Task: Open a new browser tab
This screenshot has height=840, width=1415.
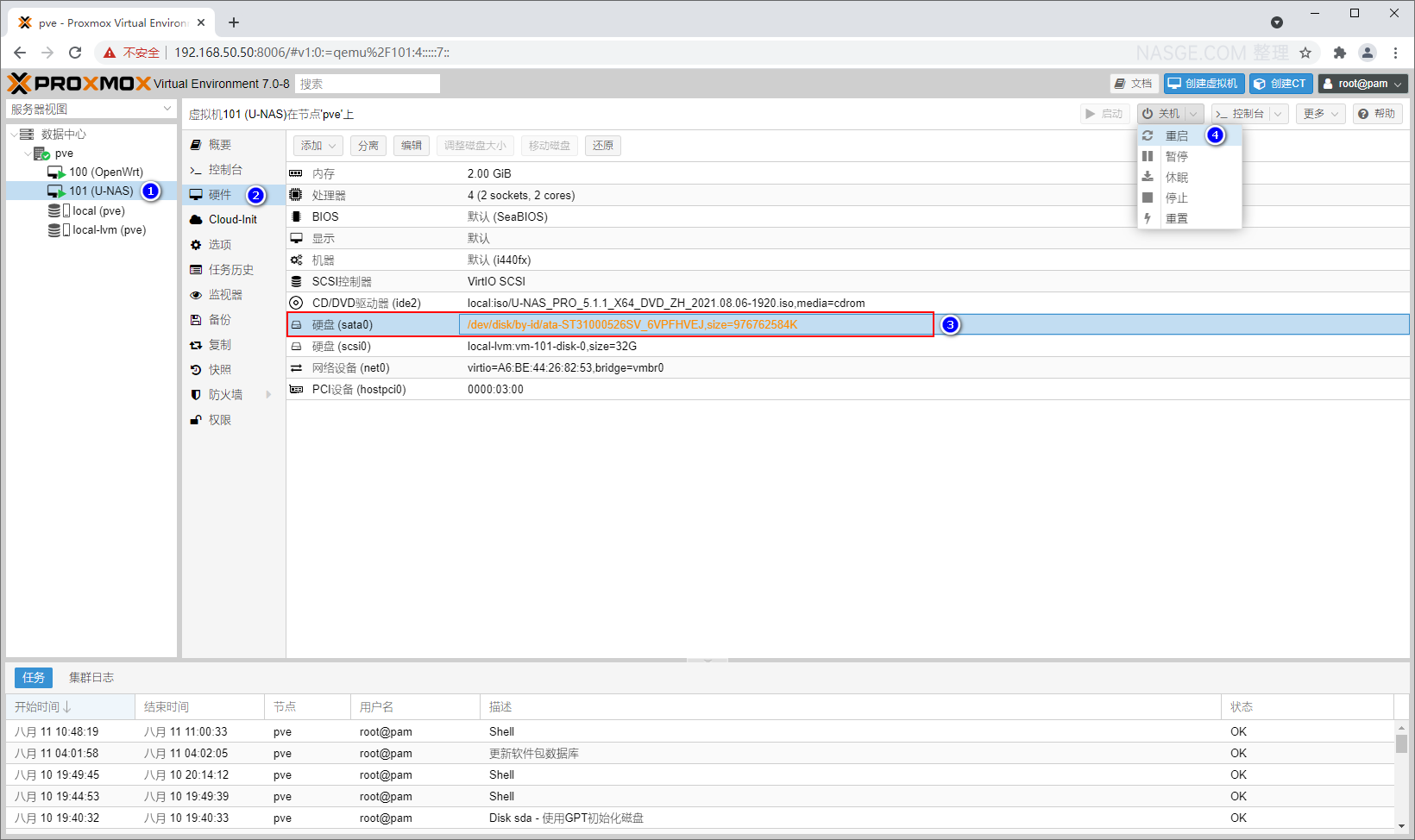Action: pos(234,22)
